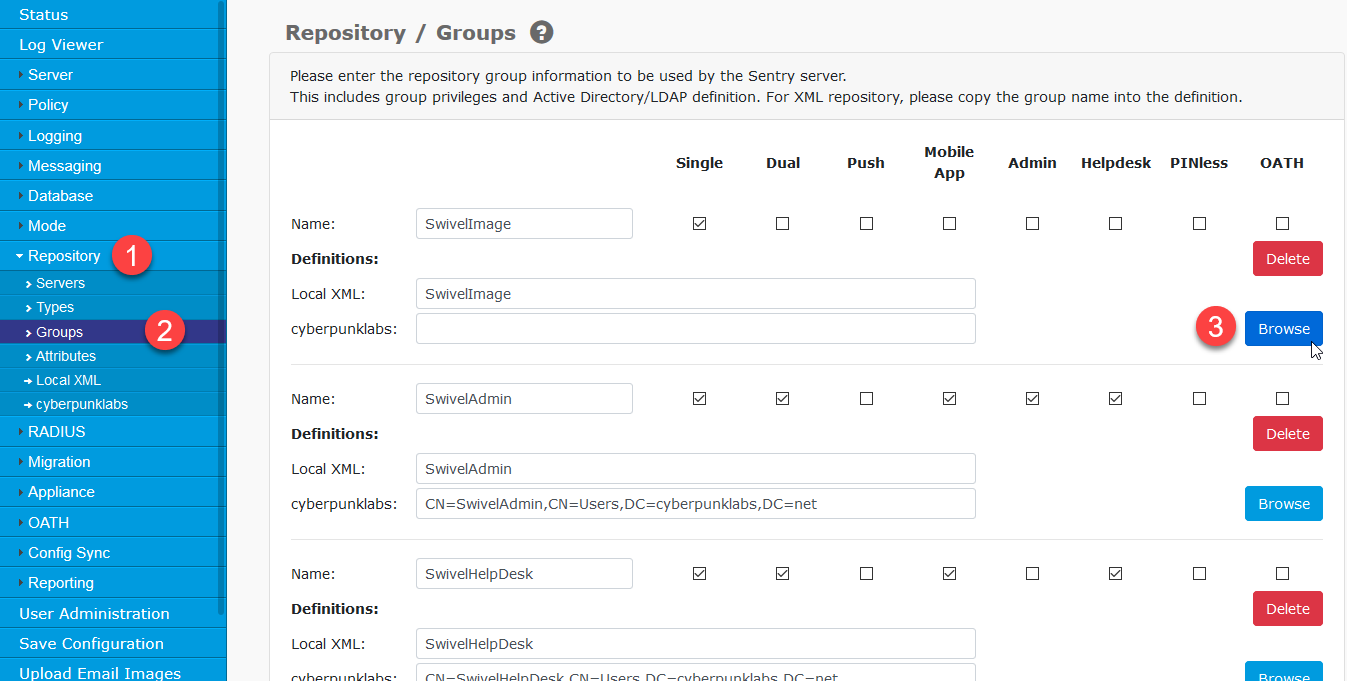This screenshot has height=681, width=1347.
Task: Delete the SwivelImage group
Action: coord(1287,259)
